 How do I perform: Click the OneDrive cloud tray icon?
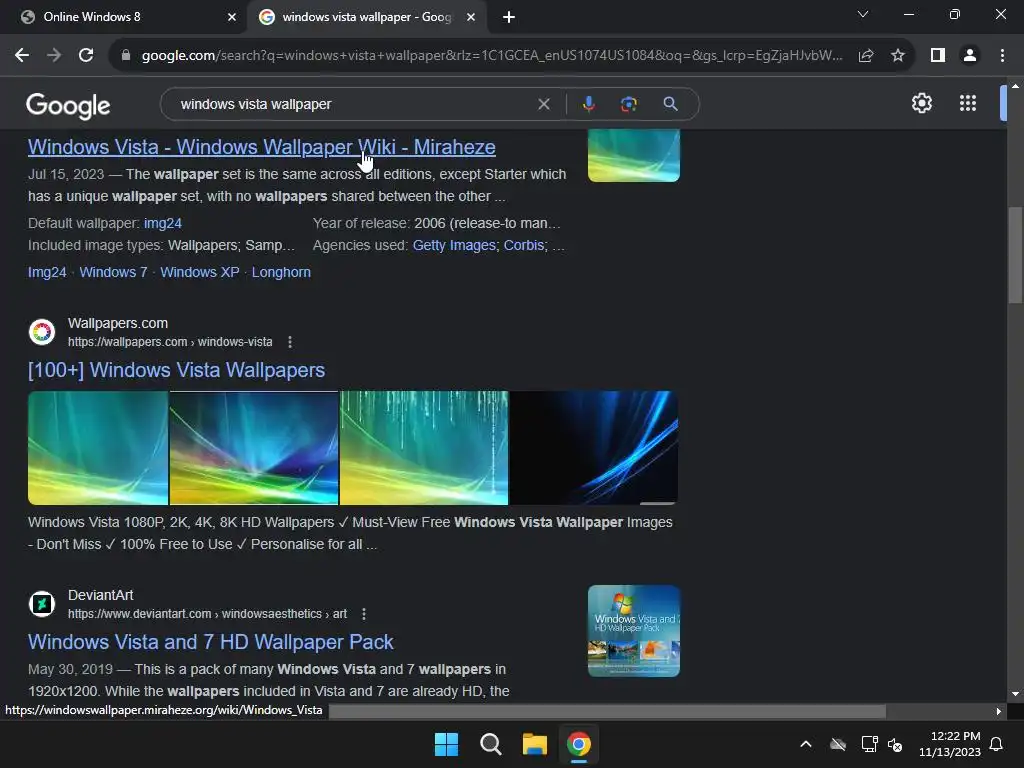pyautogui.click(x=838, y=744)
